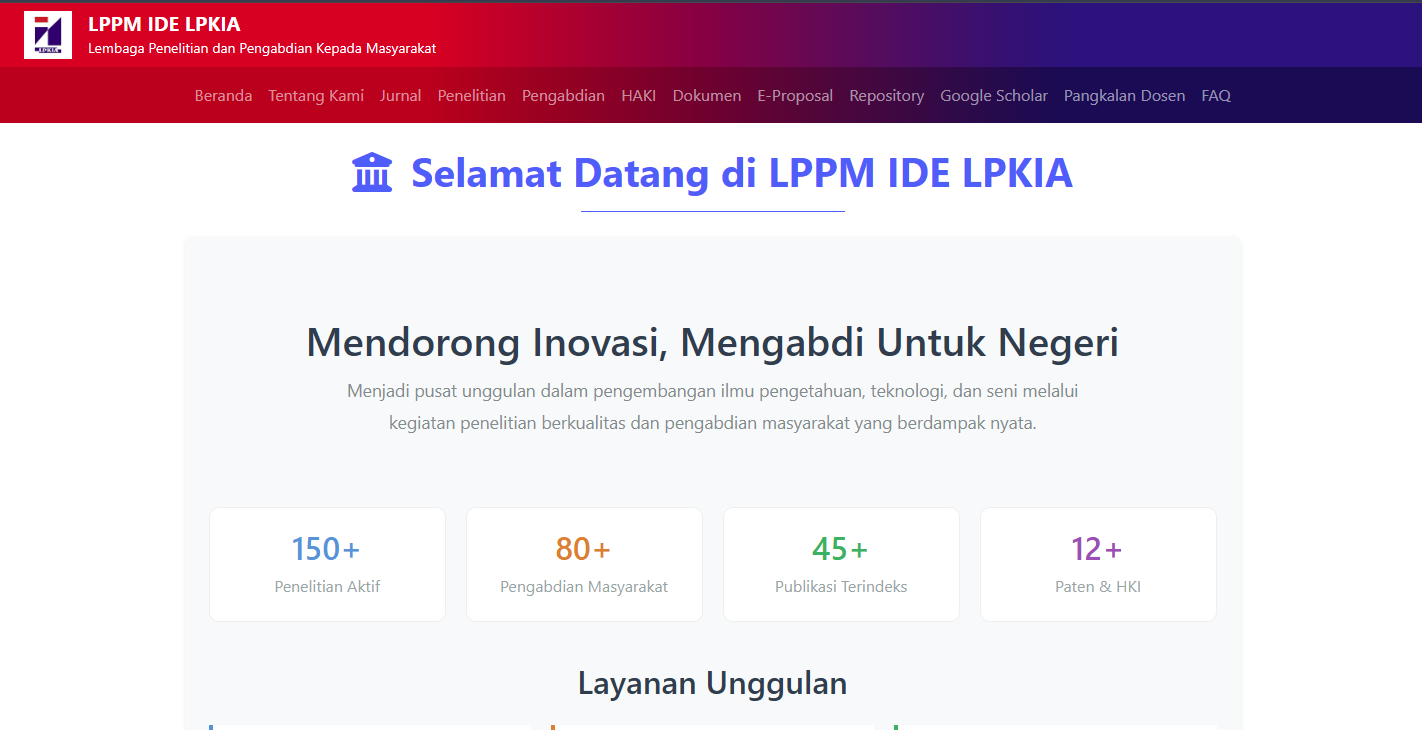1422x730 pixels.
Task: Open the Jurnal menu
Action: [x=400, y=96]
